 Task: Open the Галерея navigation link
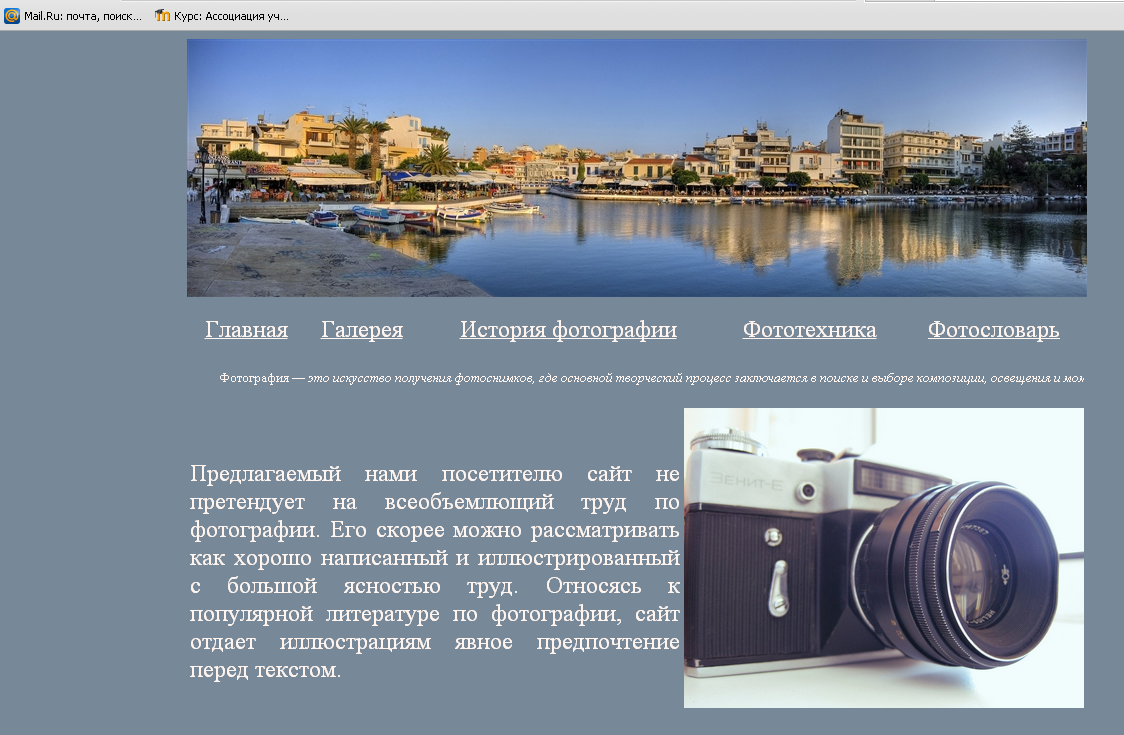(x=361, y=330)
